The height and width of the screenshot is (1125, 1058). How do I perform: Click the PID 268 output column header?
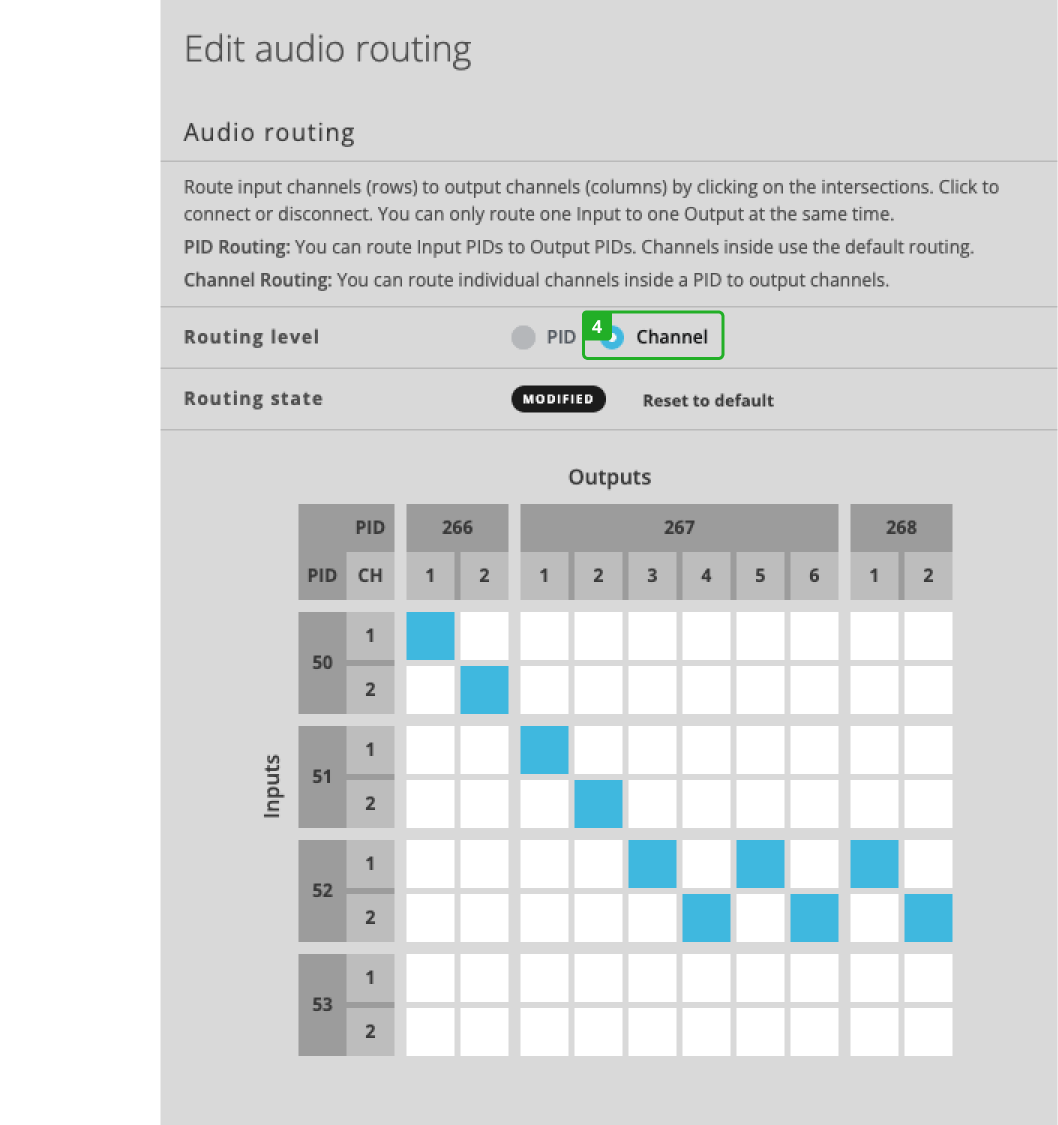[x=901, y=527]
